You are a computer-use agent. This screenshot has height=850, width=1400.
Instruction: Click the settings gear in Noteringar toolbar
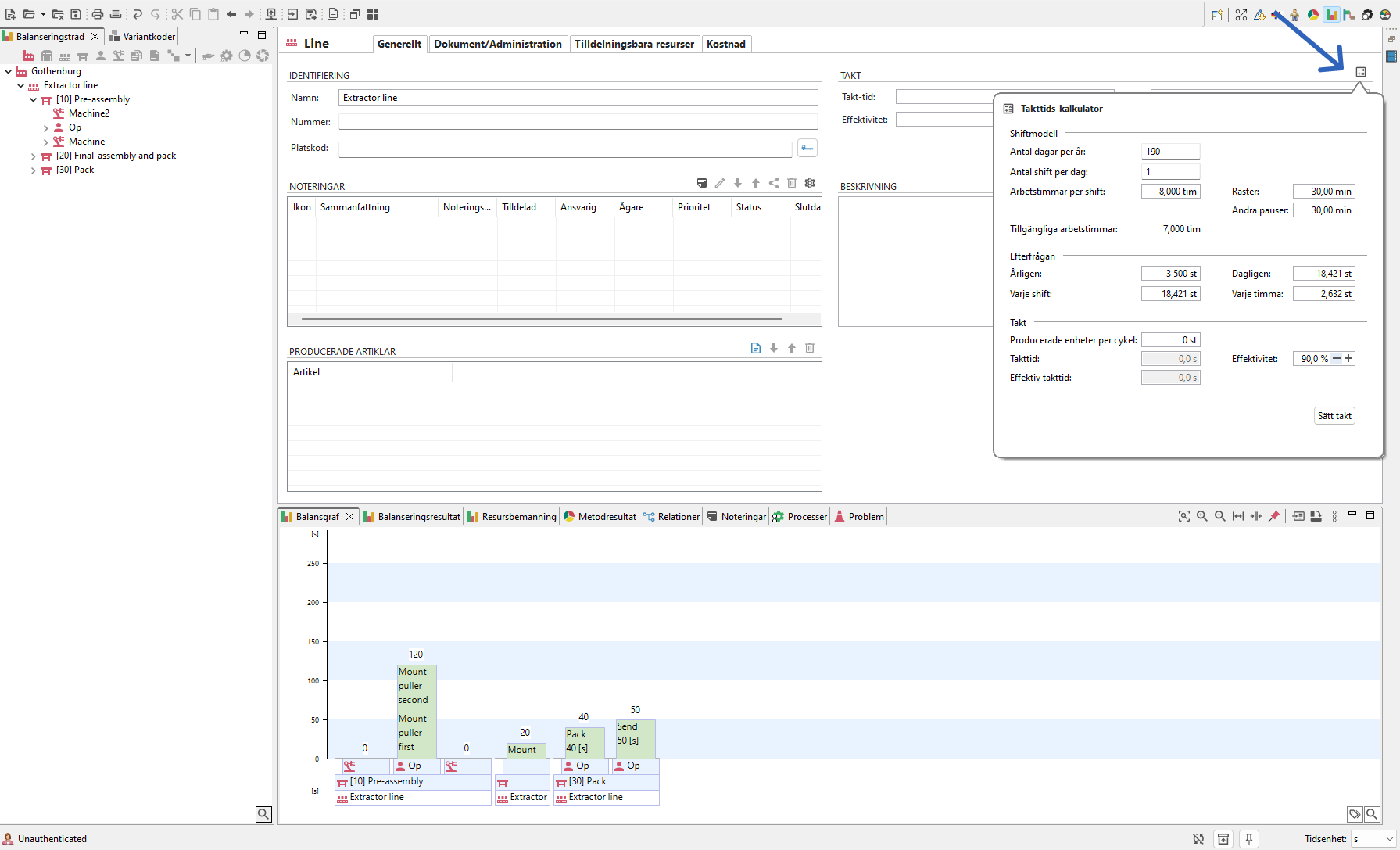[x=810, y=183]
